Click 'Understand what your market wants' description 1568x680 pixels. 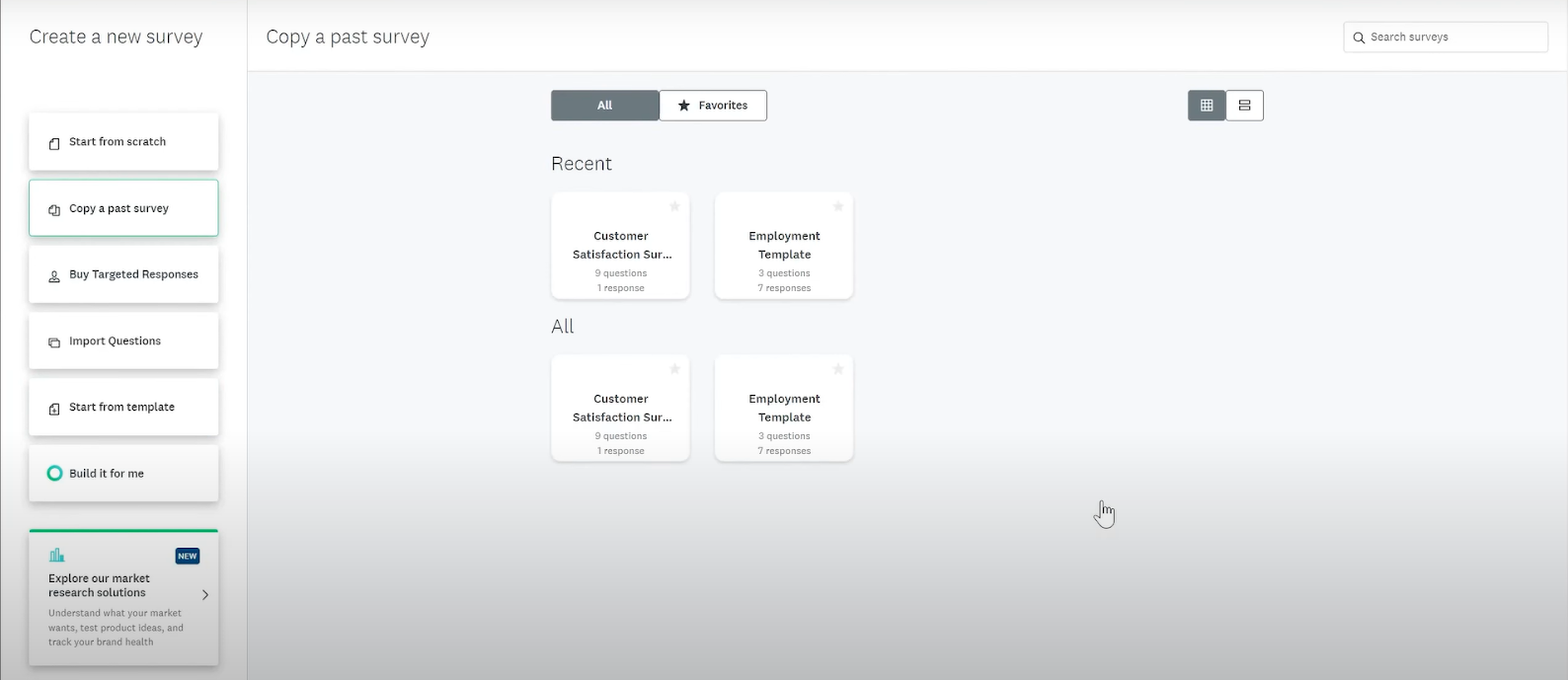[x=116, y=628]
